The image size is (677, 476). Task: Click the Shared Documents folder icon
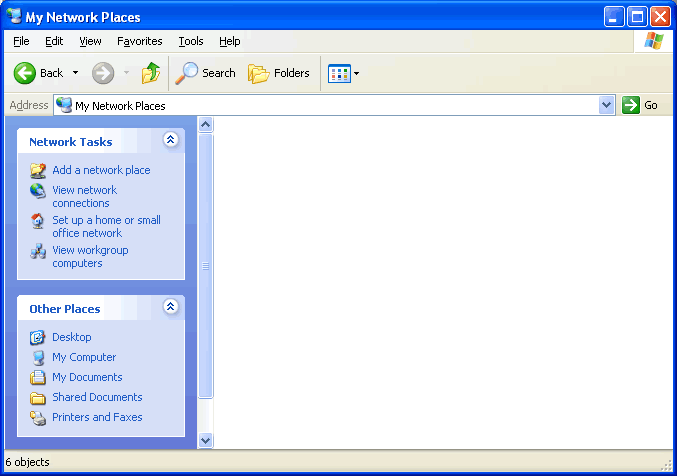coord(38,398)
